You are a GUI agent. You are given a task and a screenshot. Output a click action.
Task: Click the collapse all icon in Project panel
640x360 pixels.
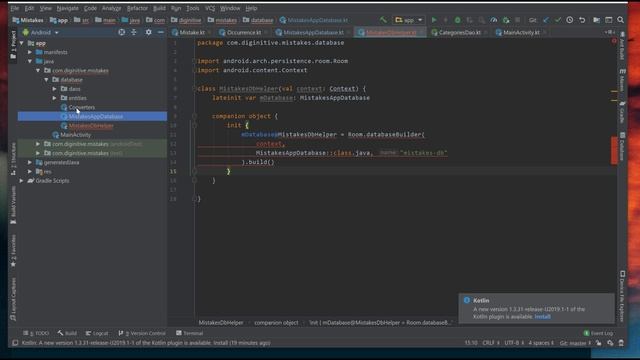[x=133, y=32]
